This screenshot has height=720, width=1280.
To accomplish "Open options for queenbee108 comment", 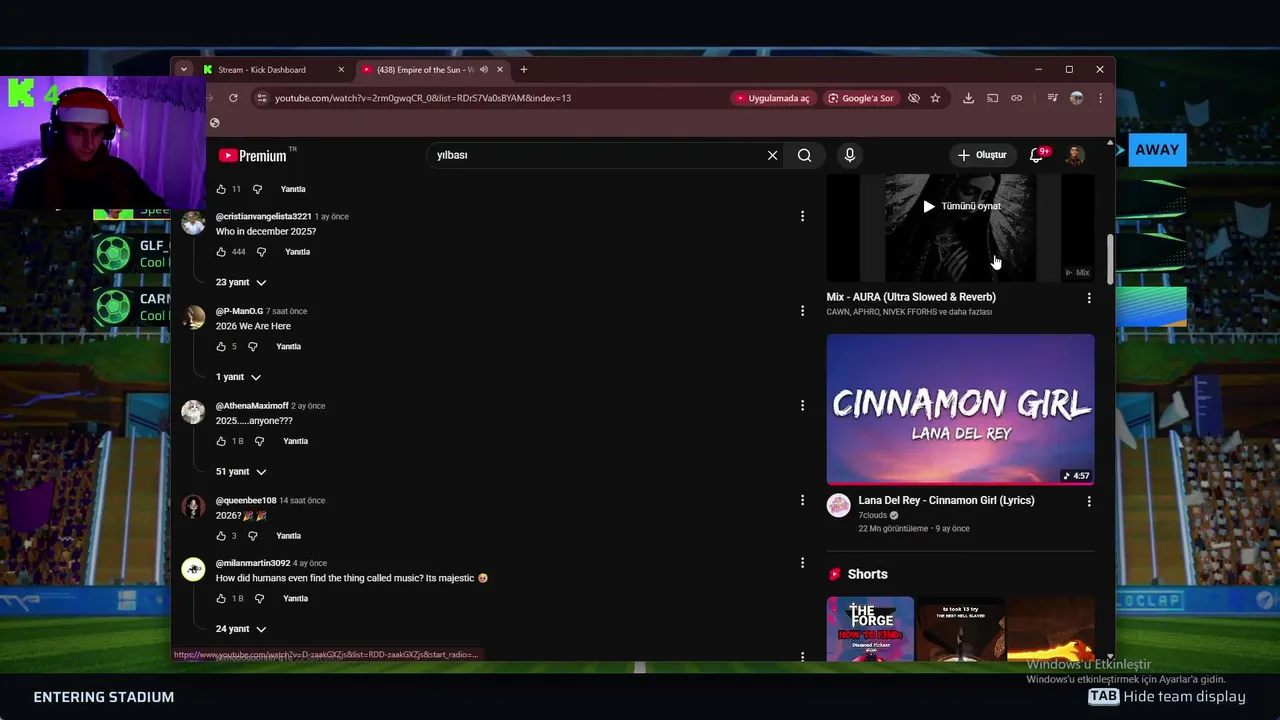I will (802, 500).
